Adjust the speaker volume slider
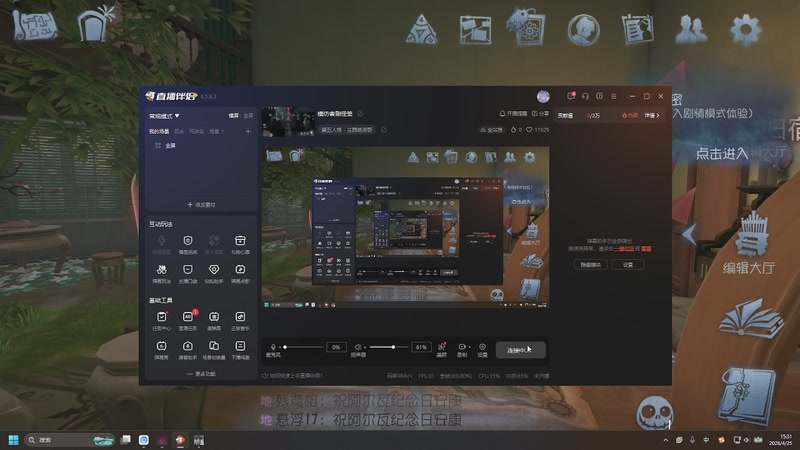800x450 pixels. click(x=389, y=347)
